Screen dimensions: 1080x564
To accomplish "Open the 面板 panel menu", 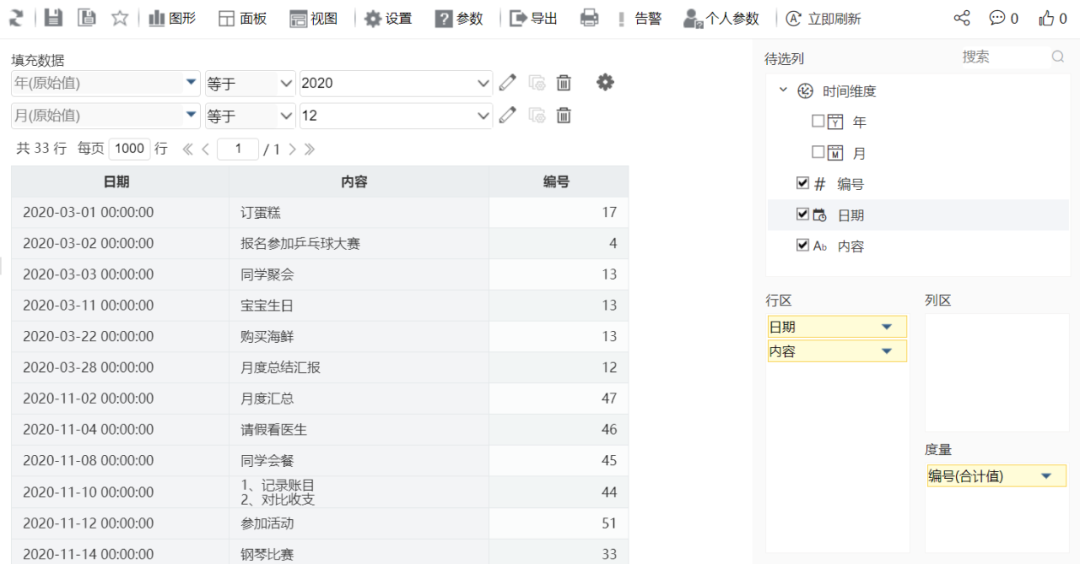I will 242,19.
